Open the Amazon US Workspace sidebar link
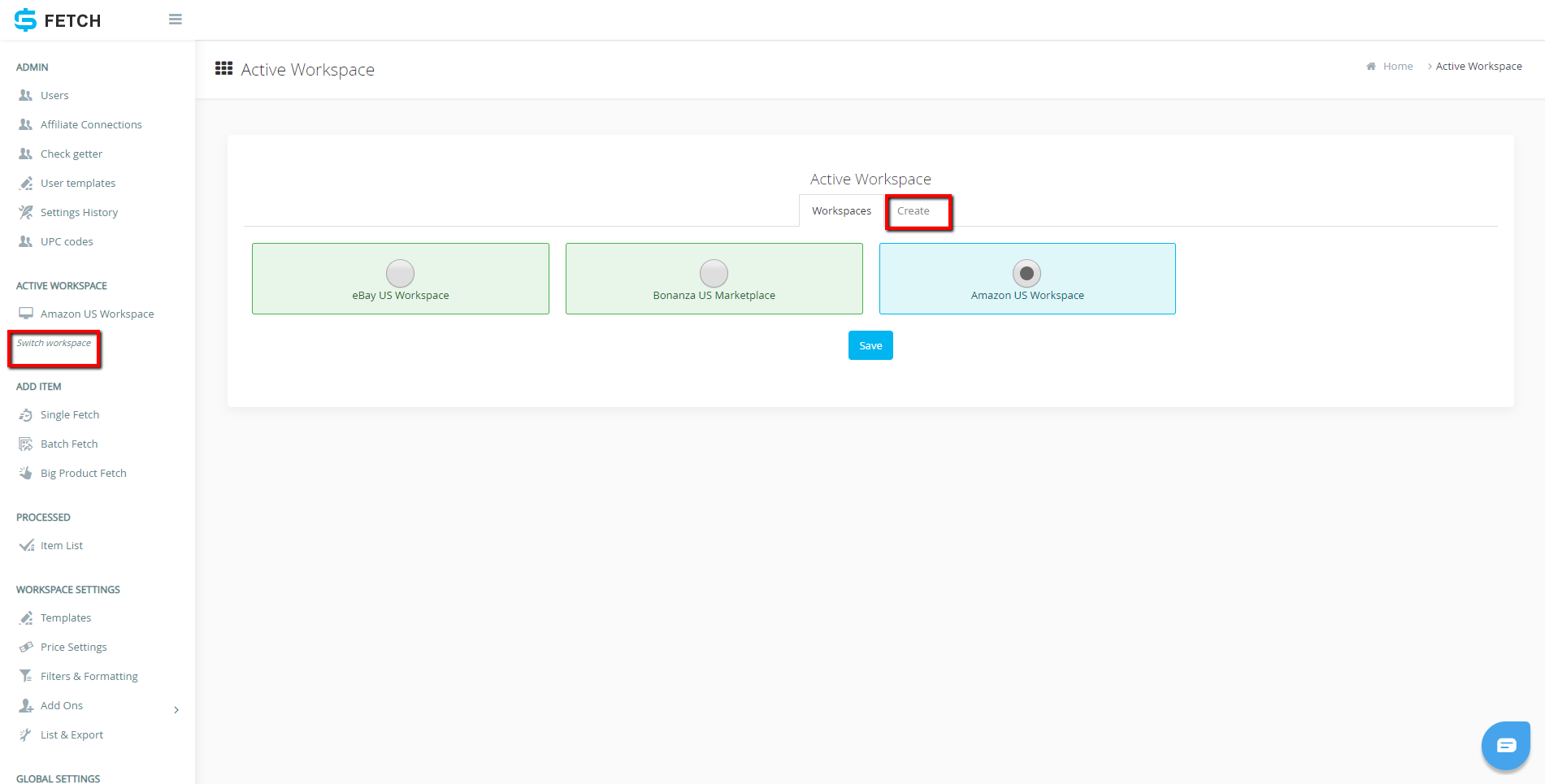Viewport: 1545px width, 784px height. pyautogui.click(x=98, y=314)
